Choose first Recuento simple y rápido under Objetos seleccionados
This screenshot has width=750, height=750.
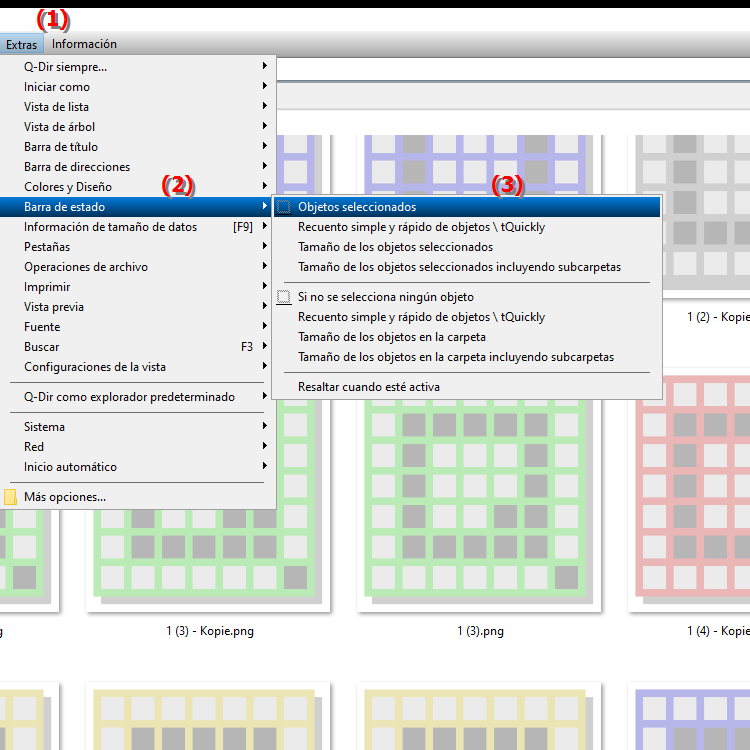(x=467, y=227)
